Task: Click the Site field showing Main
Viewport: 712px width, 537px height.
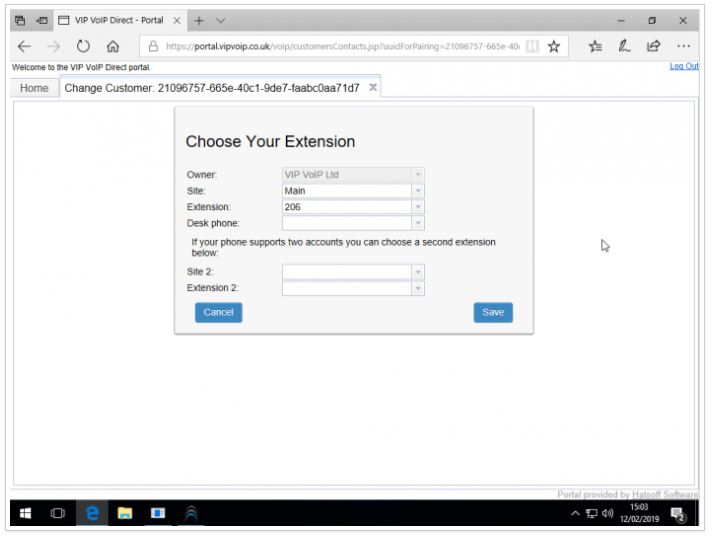Action: tap(347, 191)
